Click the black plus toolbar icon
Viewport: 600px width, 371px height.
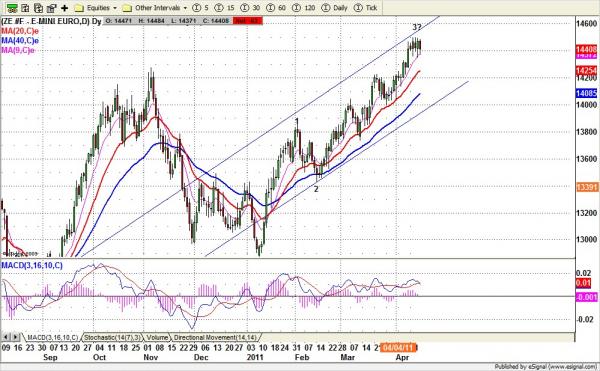(x=64, y=8)
